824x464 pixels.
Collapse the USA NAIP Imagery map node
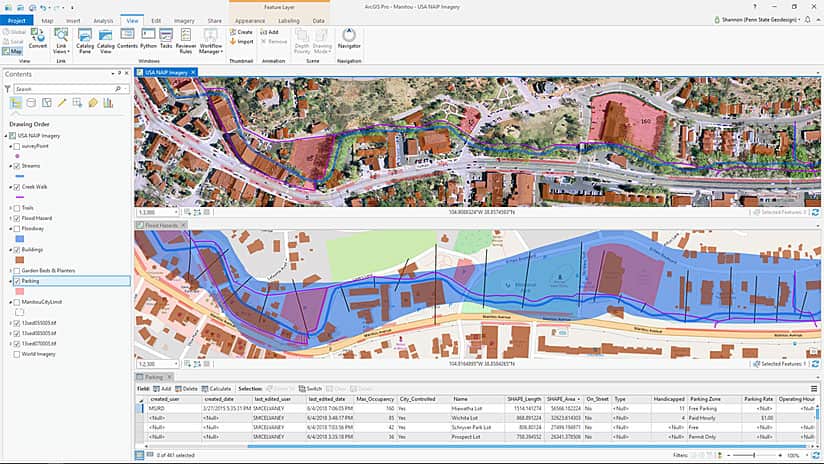tap(6, 136)
